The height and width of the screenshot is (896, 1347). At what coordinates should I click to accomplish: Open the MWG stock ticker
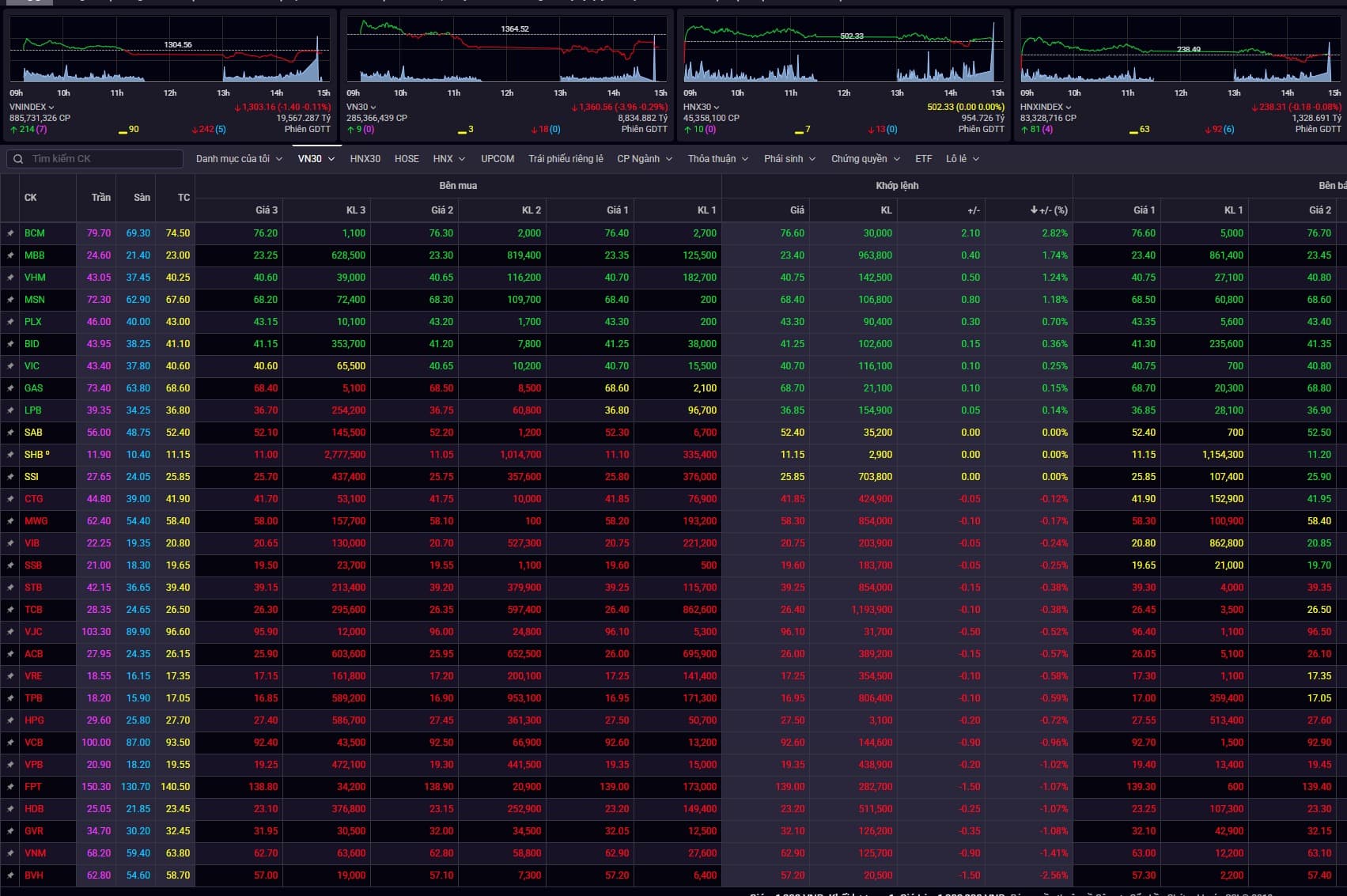(36, 521)
